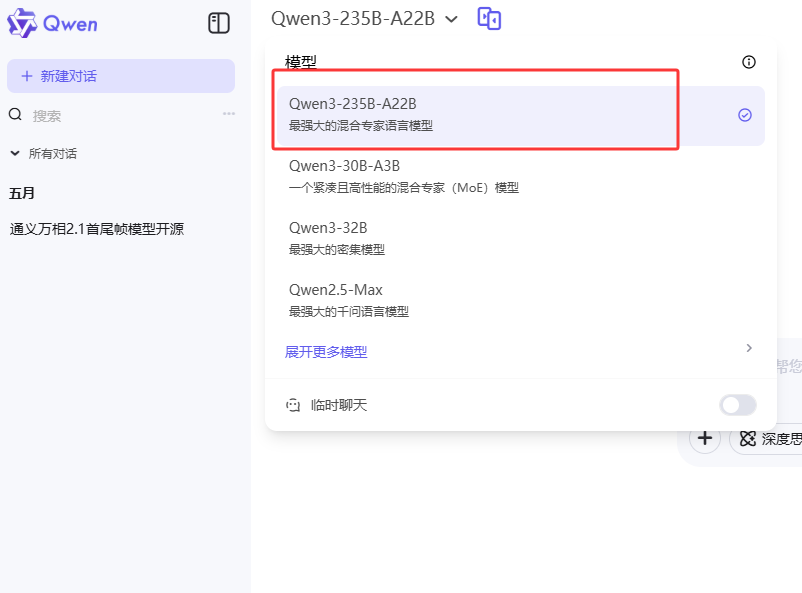
Task: Open the model comparison icon
Action: [x=489, y=19]
